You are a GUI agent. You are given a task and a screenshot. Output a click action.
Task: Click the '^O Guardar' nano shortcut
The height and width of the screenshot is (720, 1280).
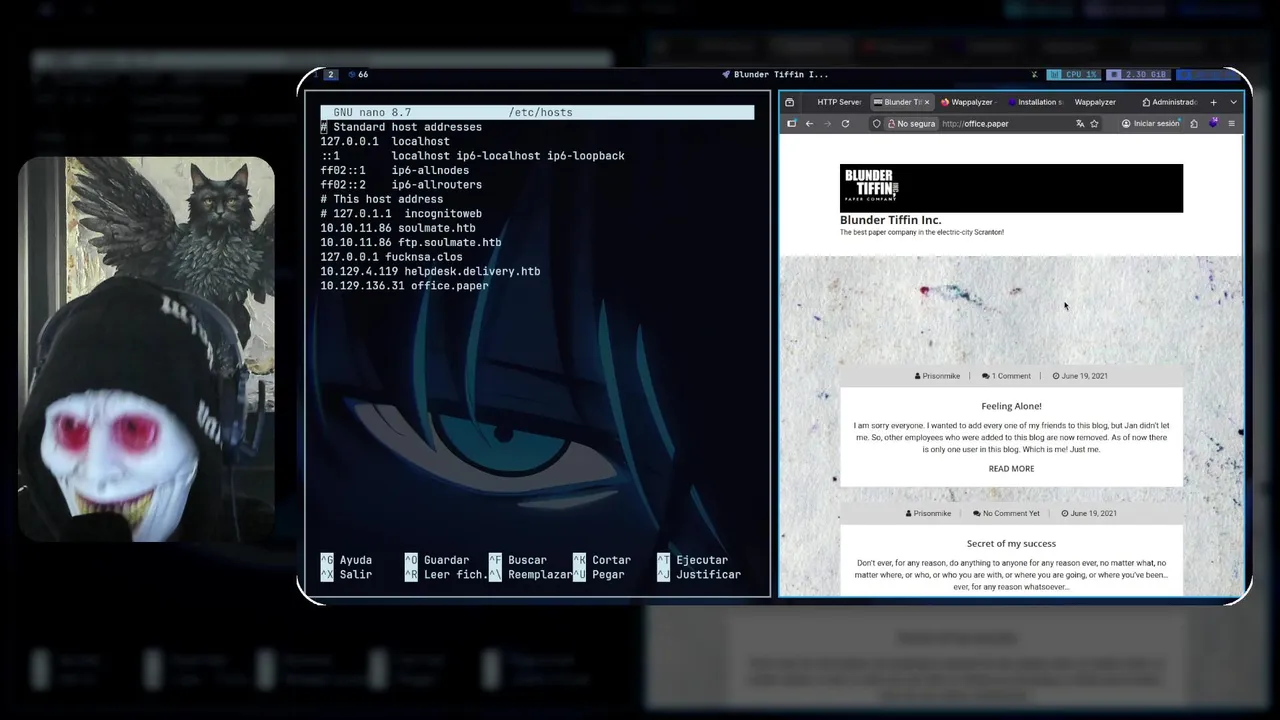coord(437,560)
